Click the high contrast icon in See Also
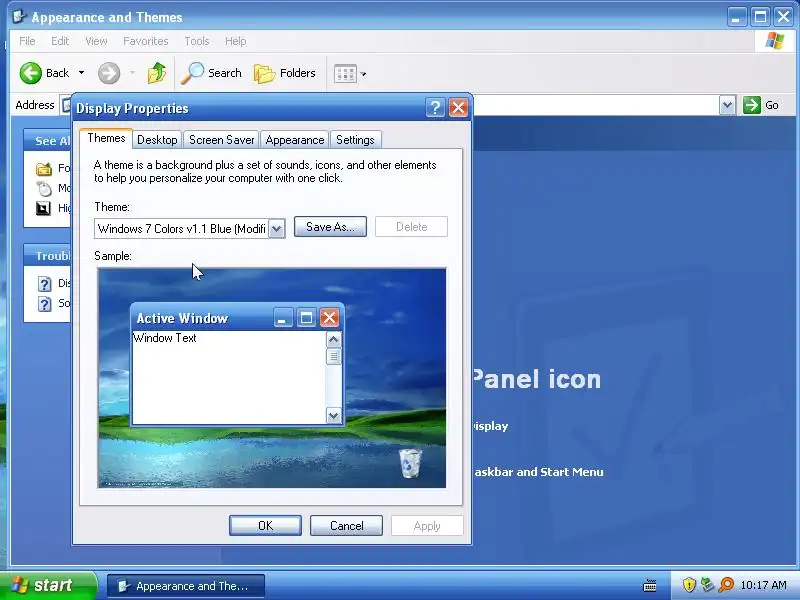800x600 pixels. click(43, 208)
